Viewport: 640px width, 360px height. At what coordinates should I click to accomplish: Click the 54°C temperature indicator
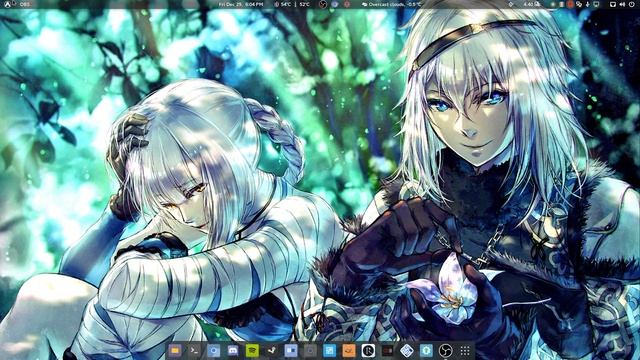(x=283, y=4)
